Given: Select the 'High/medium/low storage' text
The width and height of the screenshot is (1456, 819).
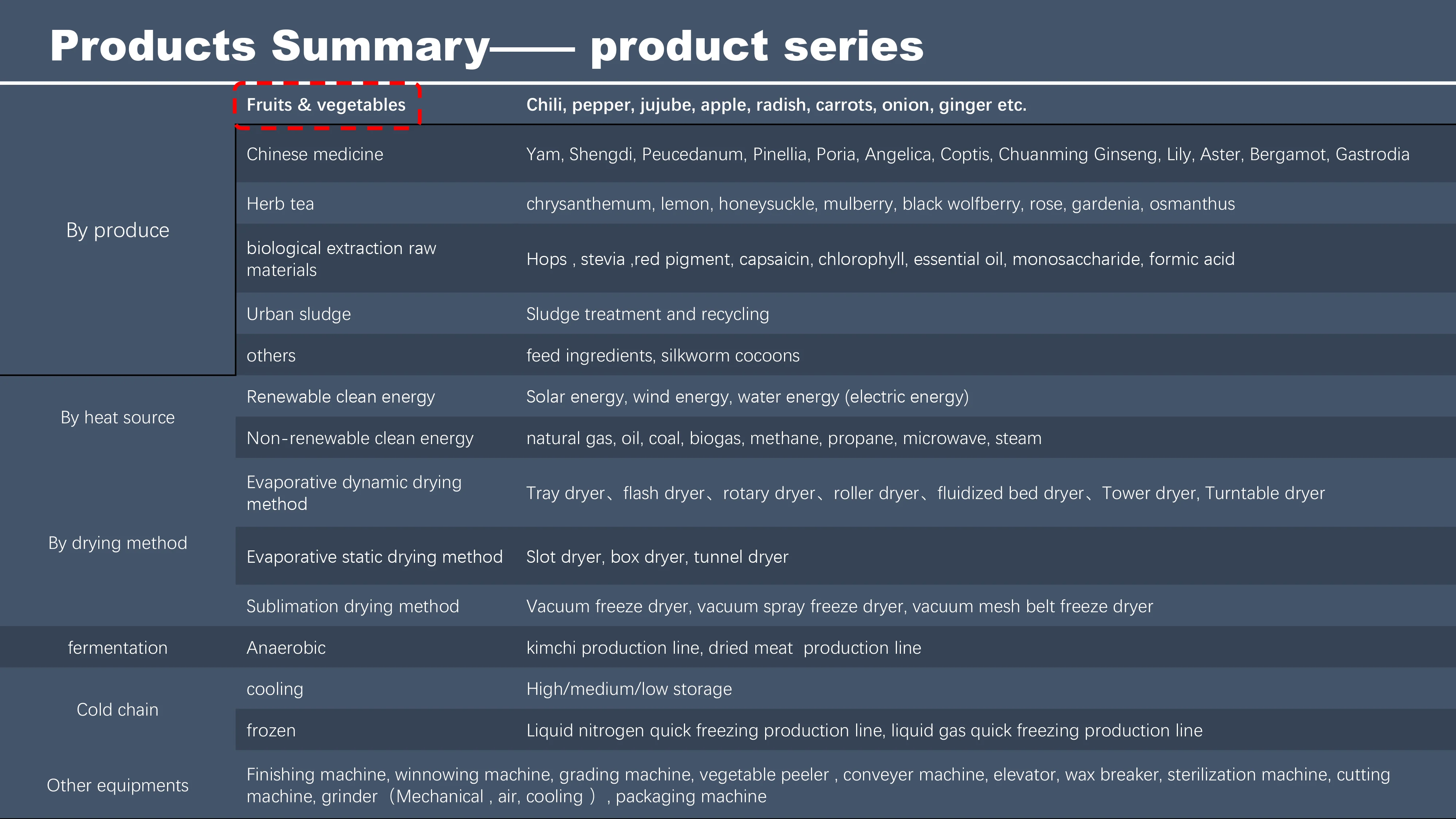Looking at the screenshot, I should coord(629,689).
